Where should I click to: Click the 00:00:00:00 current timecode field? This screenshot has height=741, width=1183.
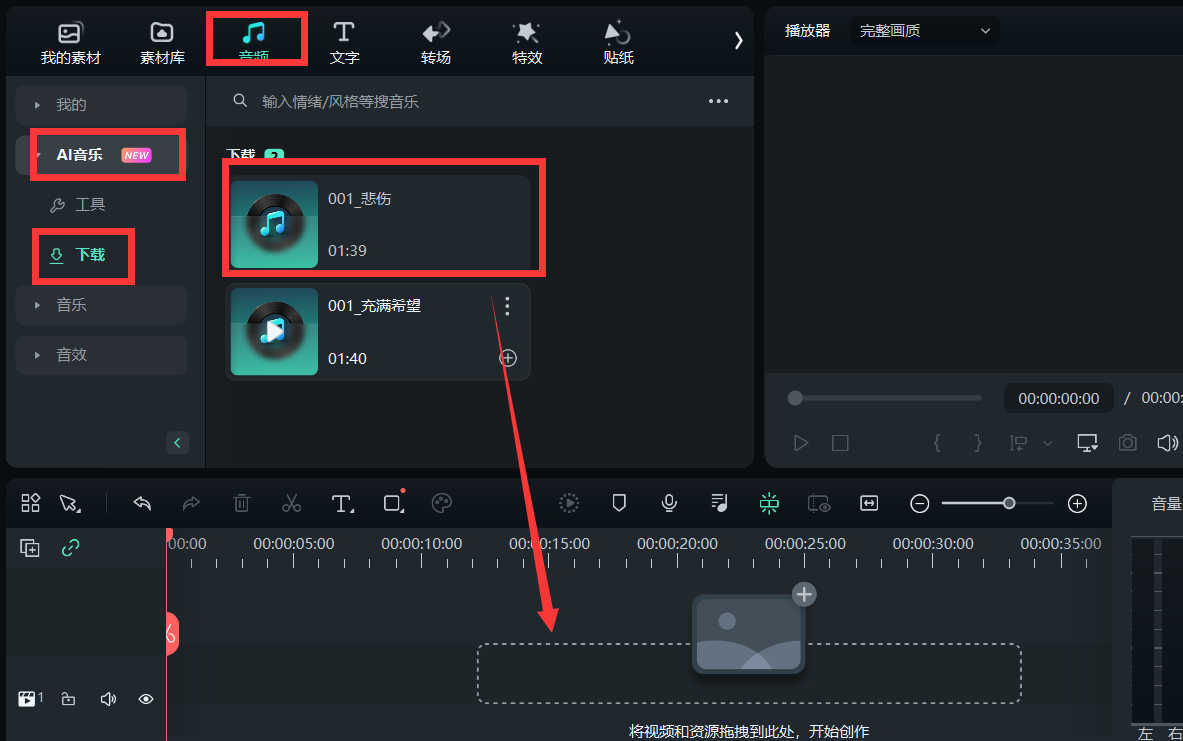(x=1059, y=398)
